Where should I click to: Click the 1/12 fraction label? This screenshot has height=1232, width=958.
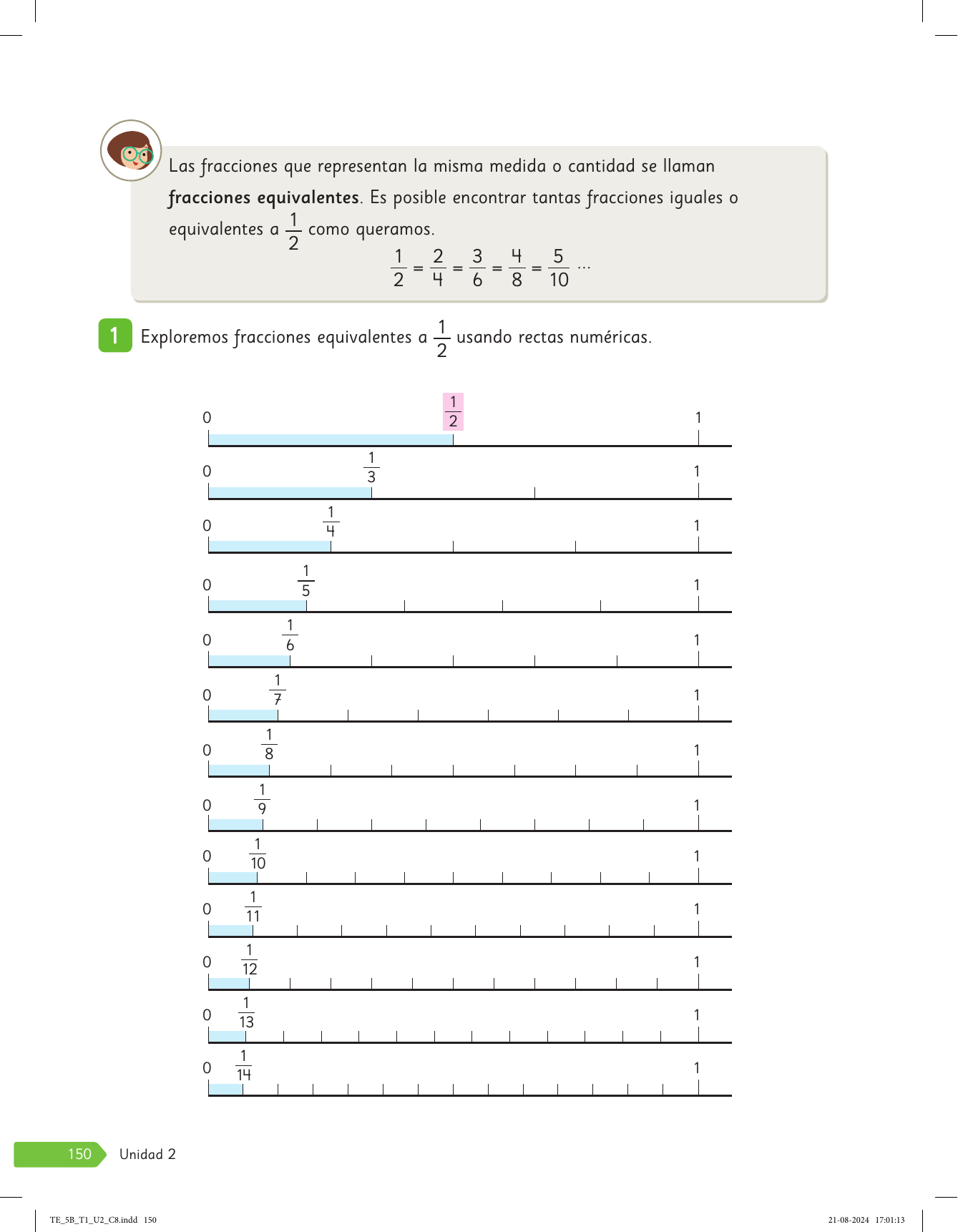pos(249,959)
